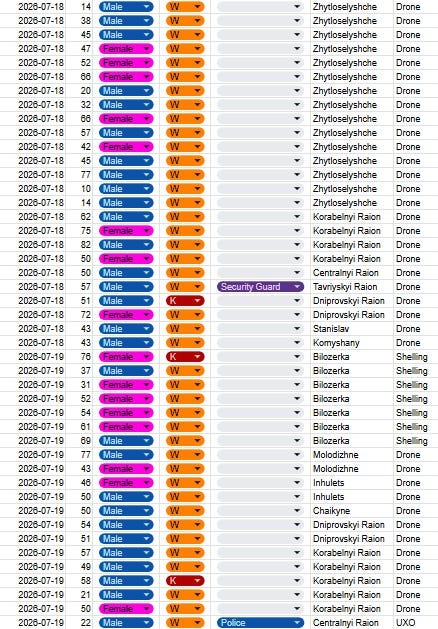Select the Drone cell in the Security Guard row
Screen dimensions: 438x629
tap(416, 287)
